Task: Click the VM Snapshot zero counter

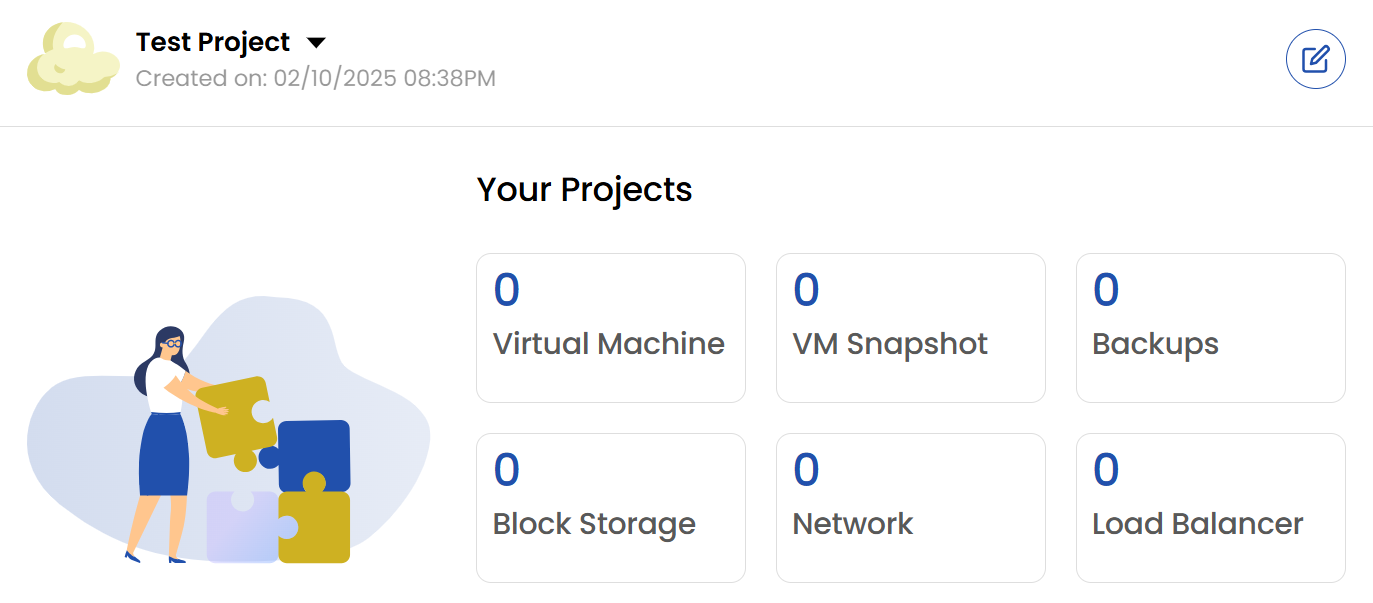Action: 805,289
